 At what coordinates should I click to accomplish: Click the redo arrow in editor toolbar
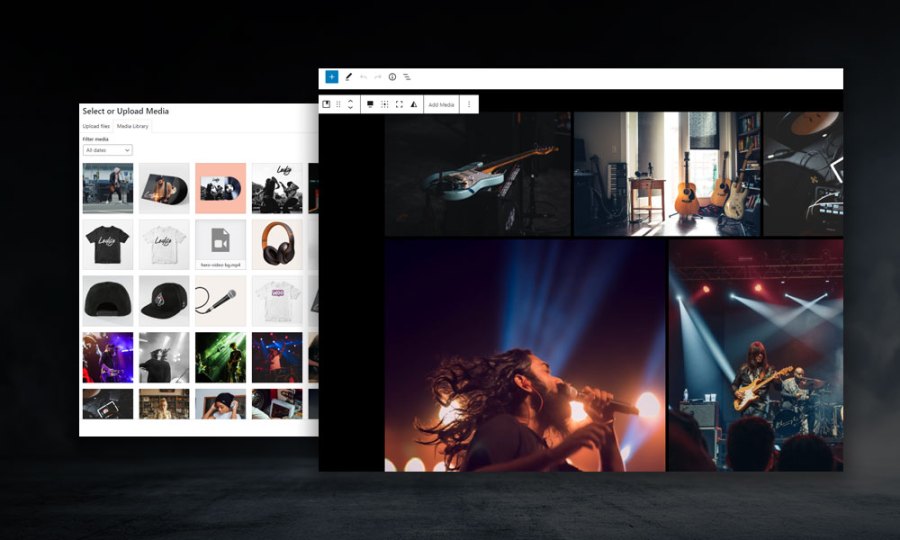378,77
